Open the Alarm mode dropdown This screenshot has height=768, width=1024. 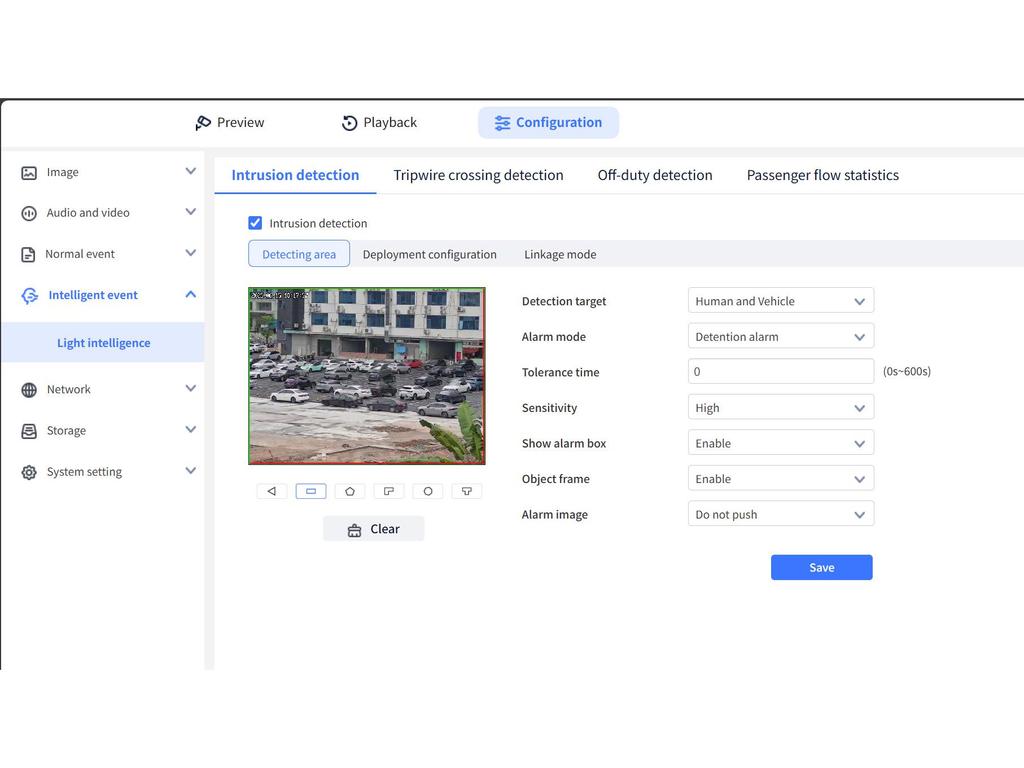[x=780, y=337]
